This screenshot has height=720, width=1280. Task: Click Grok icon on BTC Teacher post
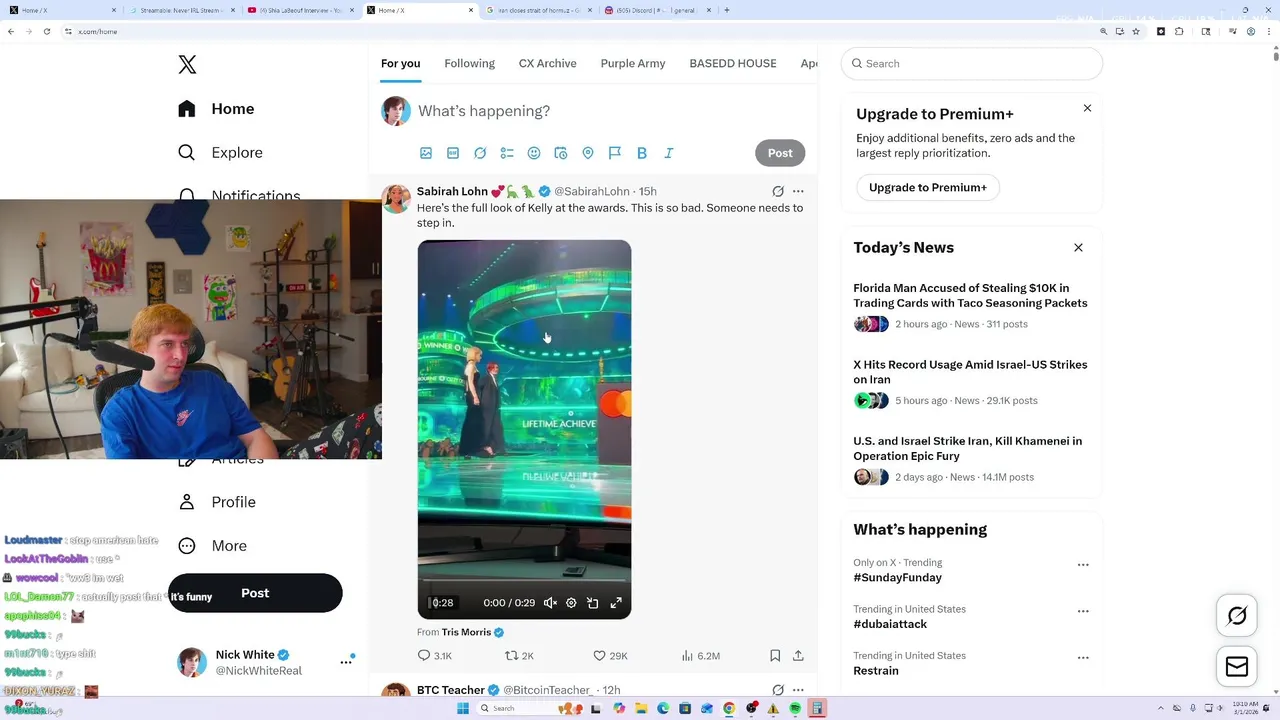tap(778, 690)
